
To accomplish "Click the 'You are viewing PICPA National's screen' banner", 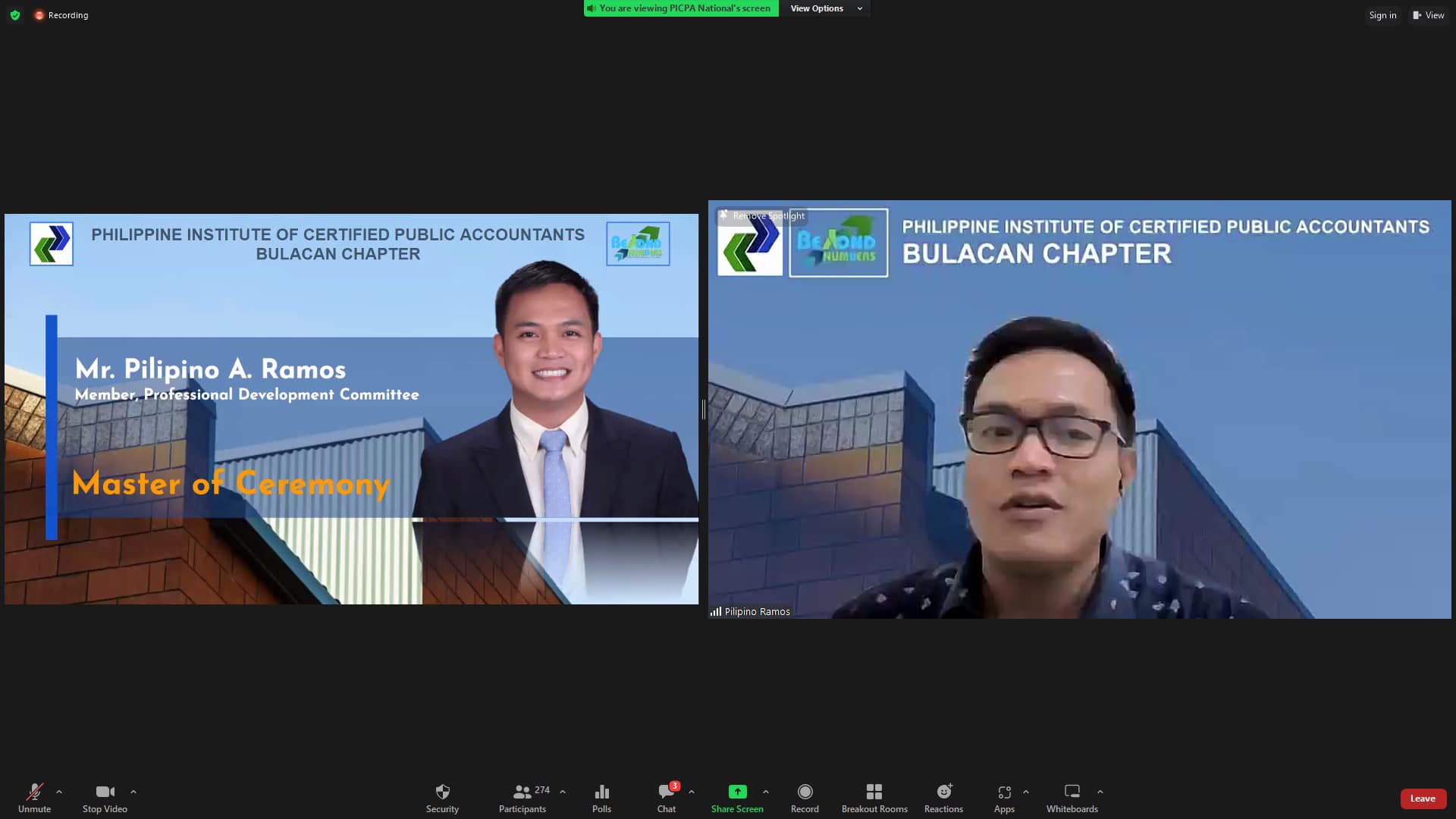I will tap(681, 8).
